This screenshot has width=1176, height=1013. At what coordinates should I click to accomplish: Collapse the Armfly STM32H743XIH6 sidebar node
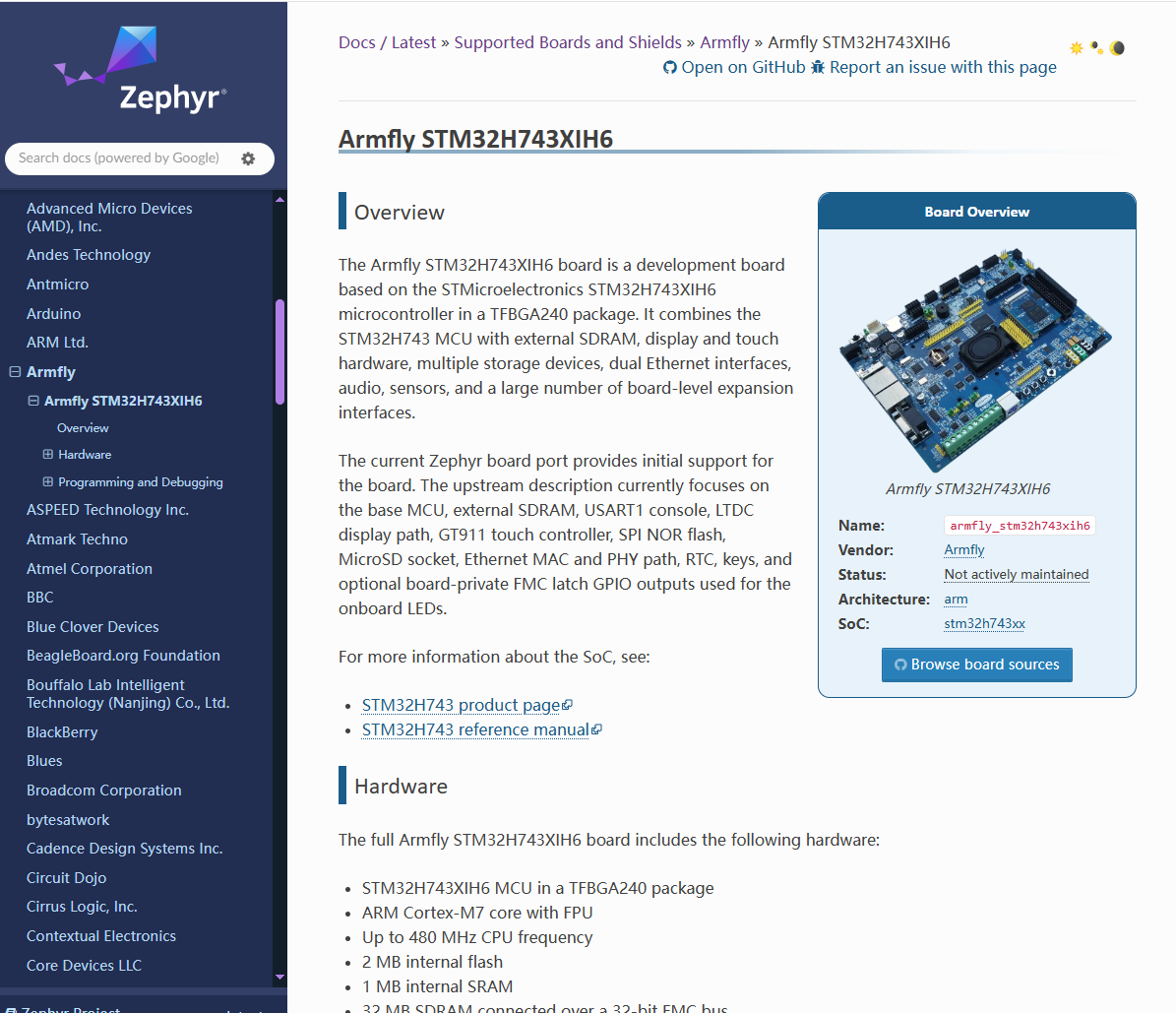(33, 401)
